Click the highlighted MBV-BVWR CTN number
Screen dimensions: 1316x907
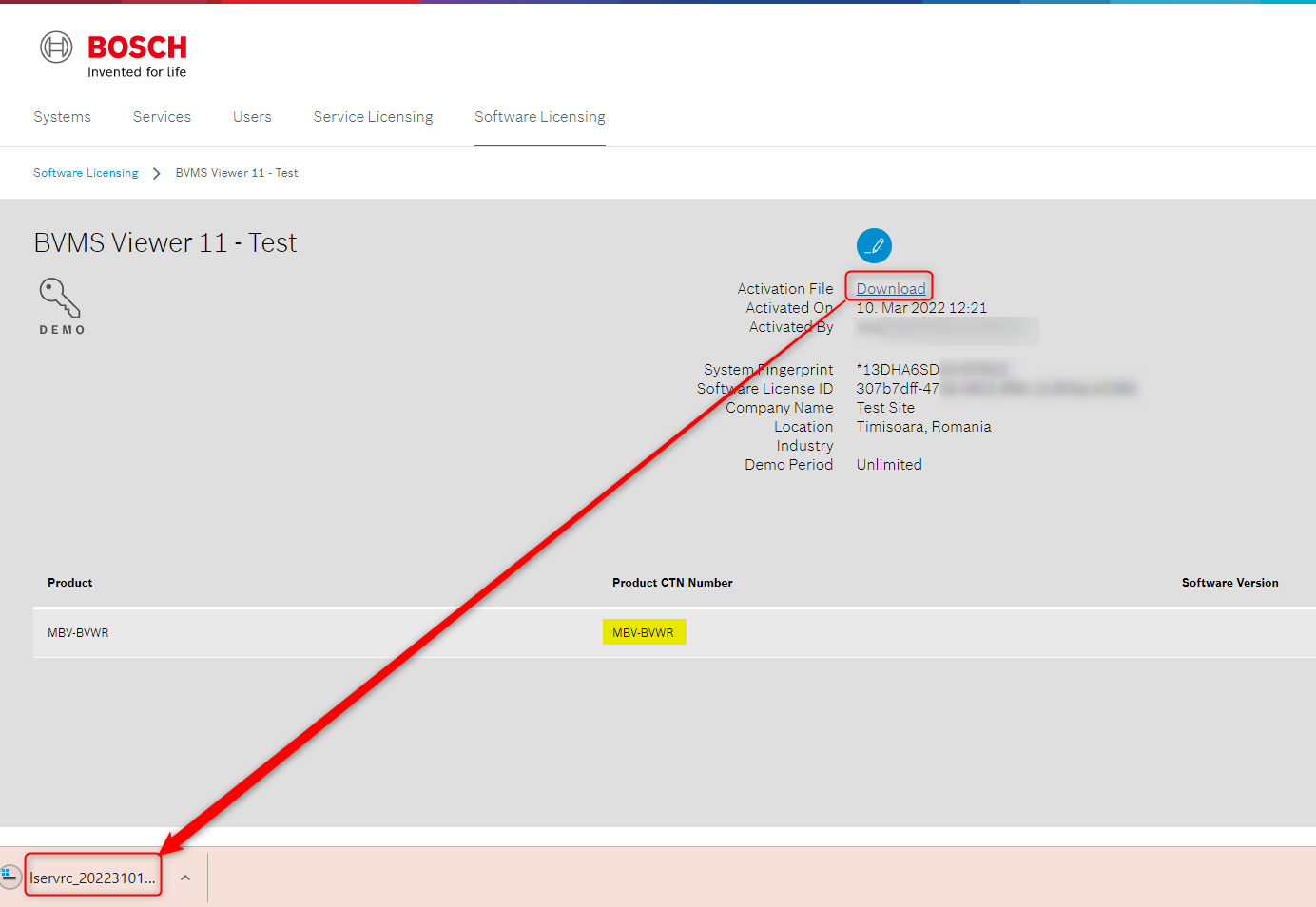point(644,632)
